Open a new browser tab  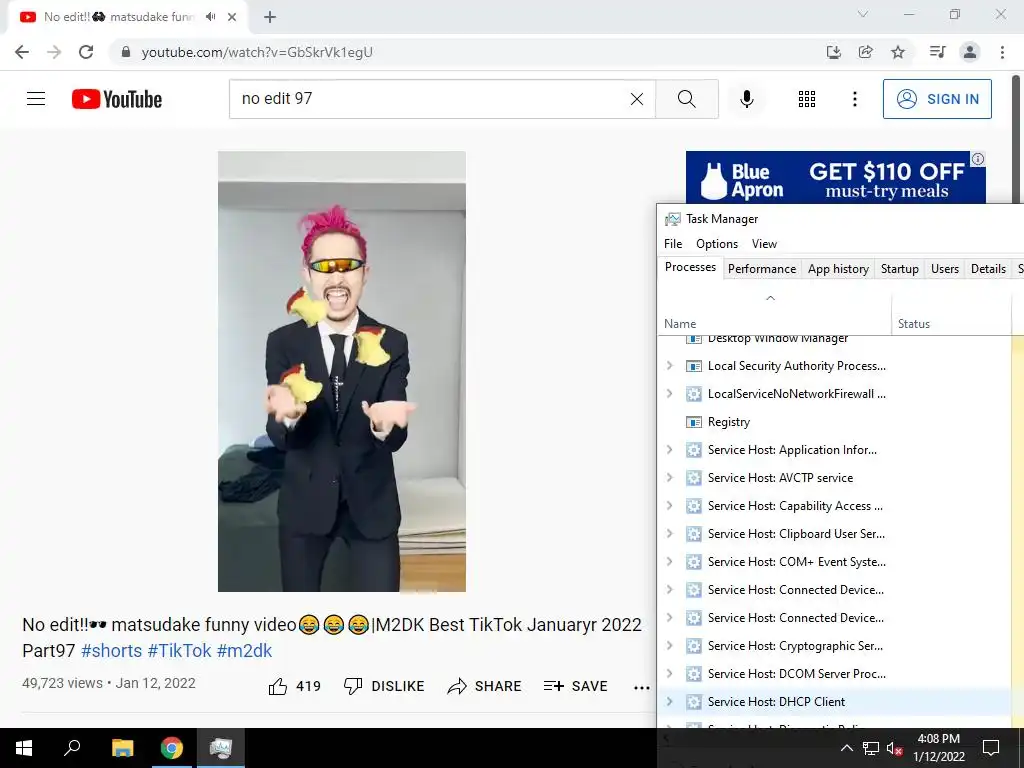click(270, 17)
